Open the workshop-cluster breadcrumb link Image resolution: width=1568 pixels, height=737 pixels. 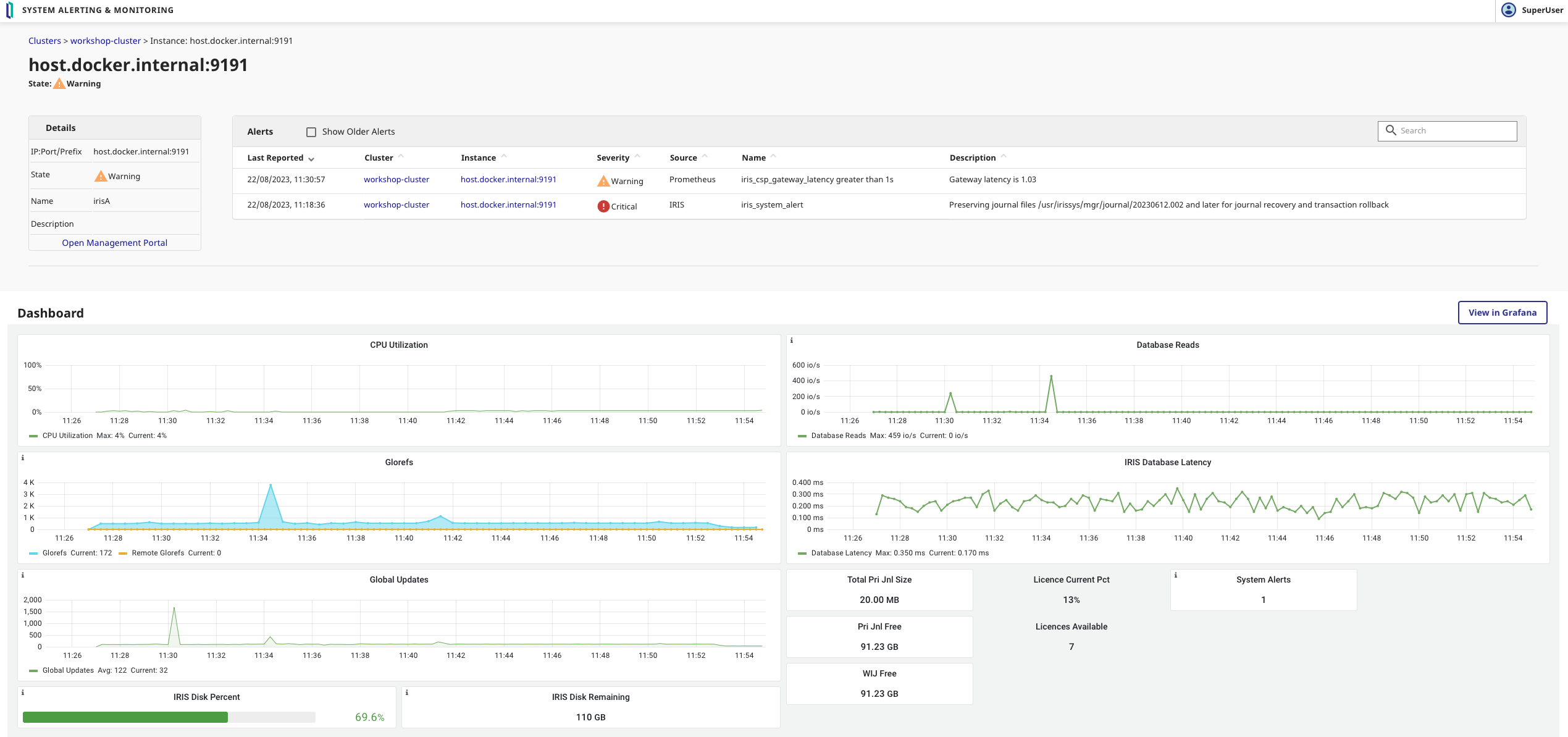(x=106, y=41)
